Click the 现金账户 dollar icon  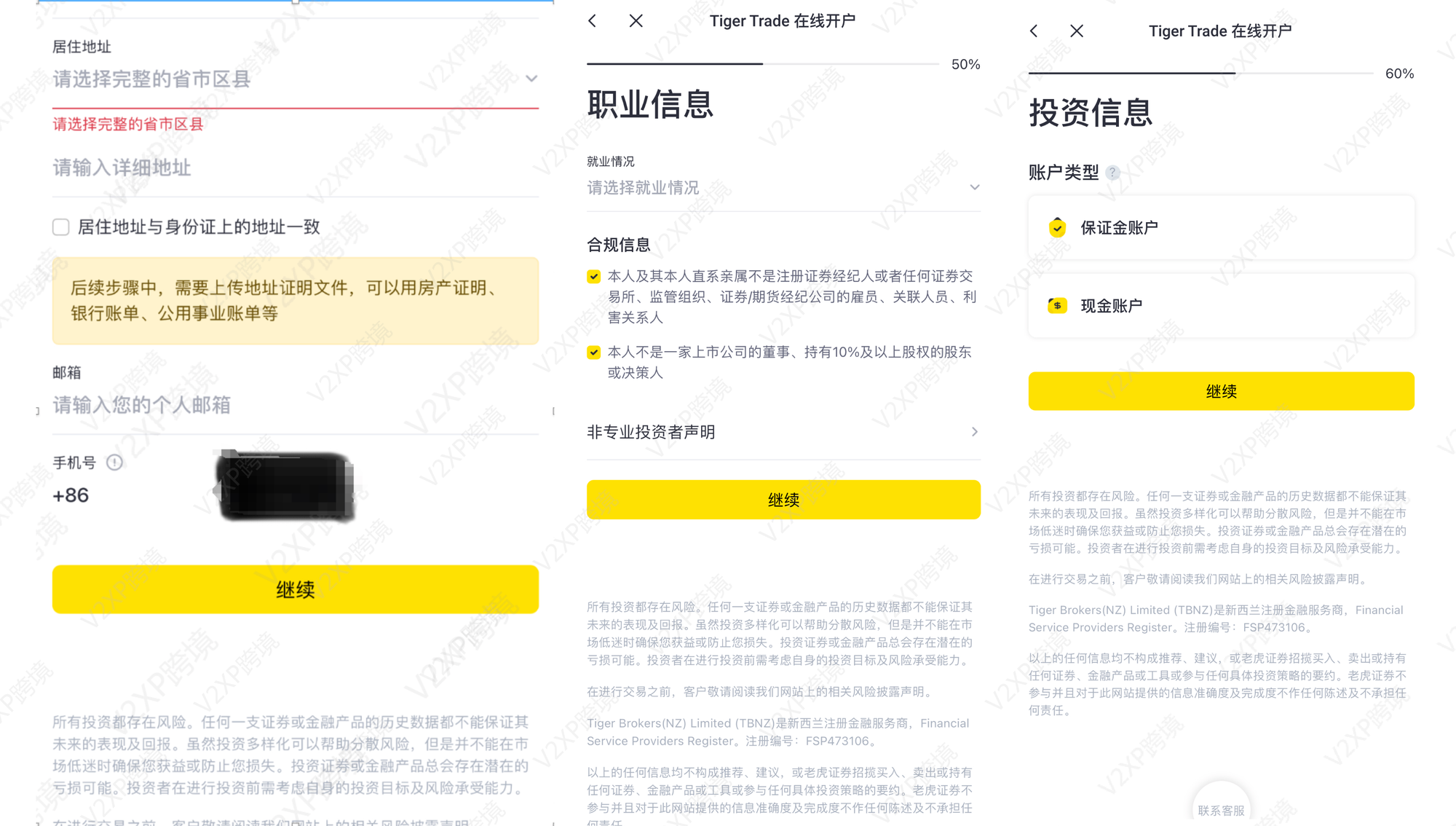point(1058,306)
